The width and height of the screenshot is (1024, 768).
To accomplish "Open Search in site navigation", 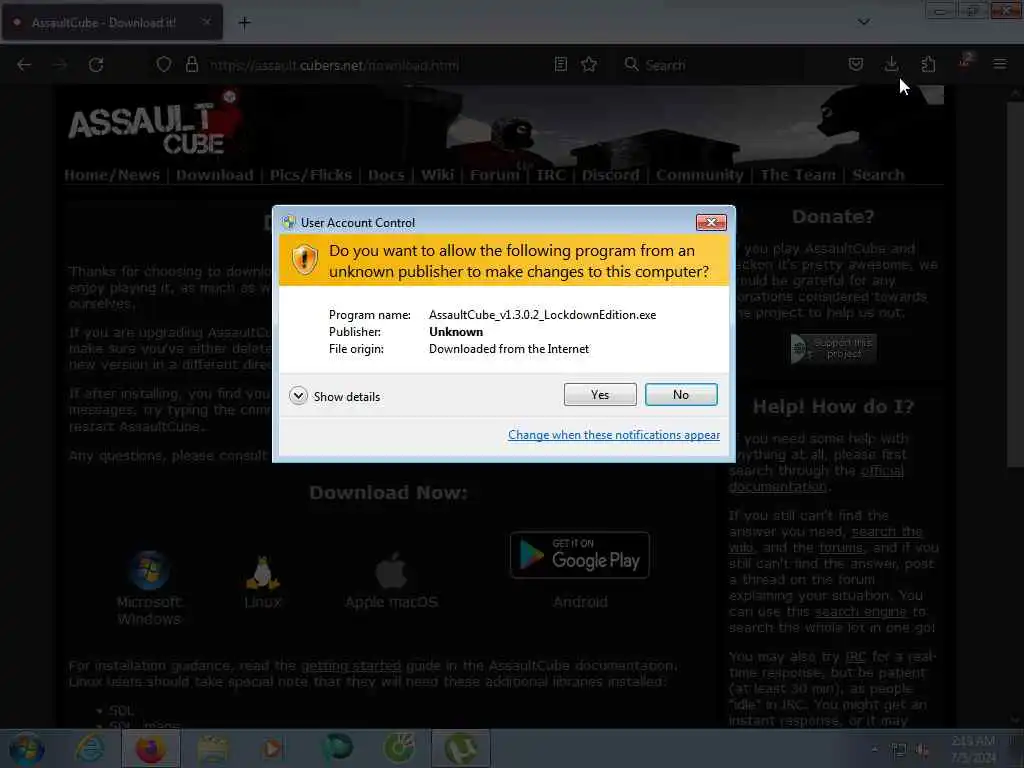I will coord(878,175).
